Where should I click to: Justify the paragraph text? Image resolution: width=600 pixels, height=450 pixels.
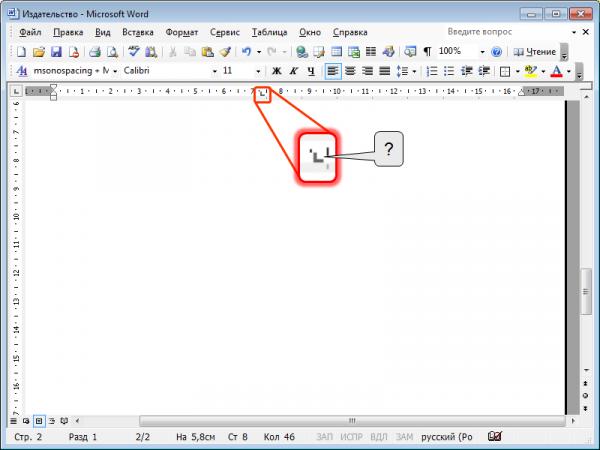(385, 71)
